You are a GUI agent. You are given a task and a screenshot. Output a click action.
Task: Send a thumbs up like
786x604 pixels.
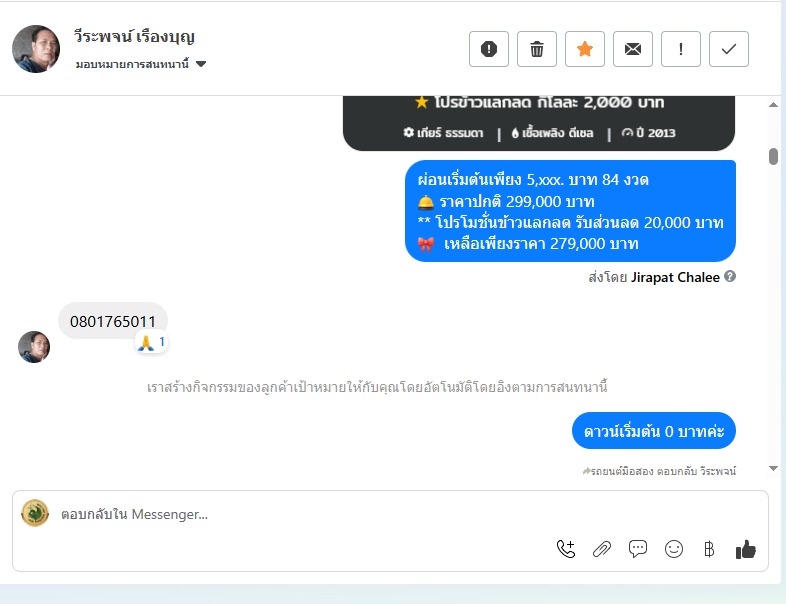pyautogui.click(x=745, y=549)
